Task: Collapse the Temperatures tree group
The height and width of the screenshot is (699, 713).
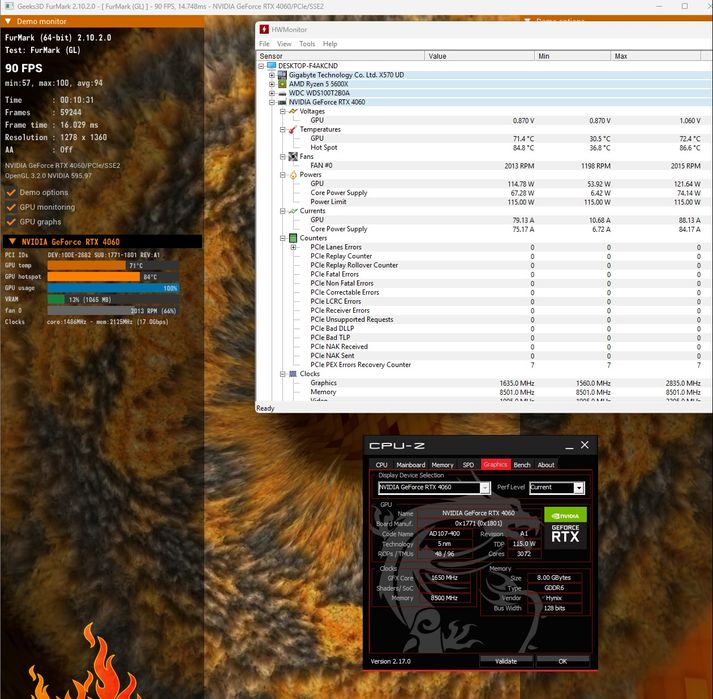Action: (282, 130)
